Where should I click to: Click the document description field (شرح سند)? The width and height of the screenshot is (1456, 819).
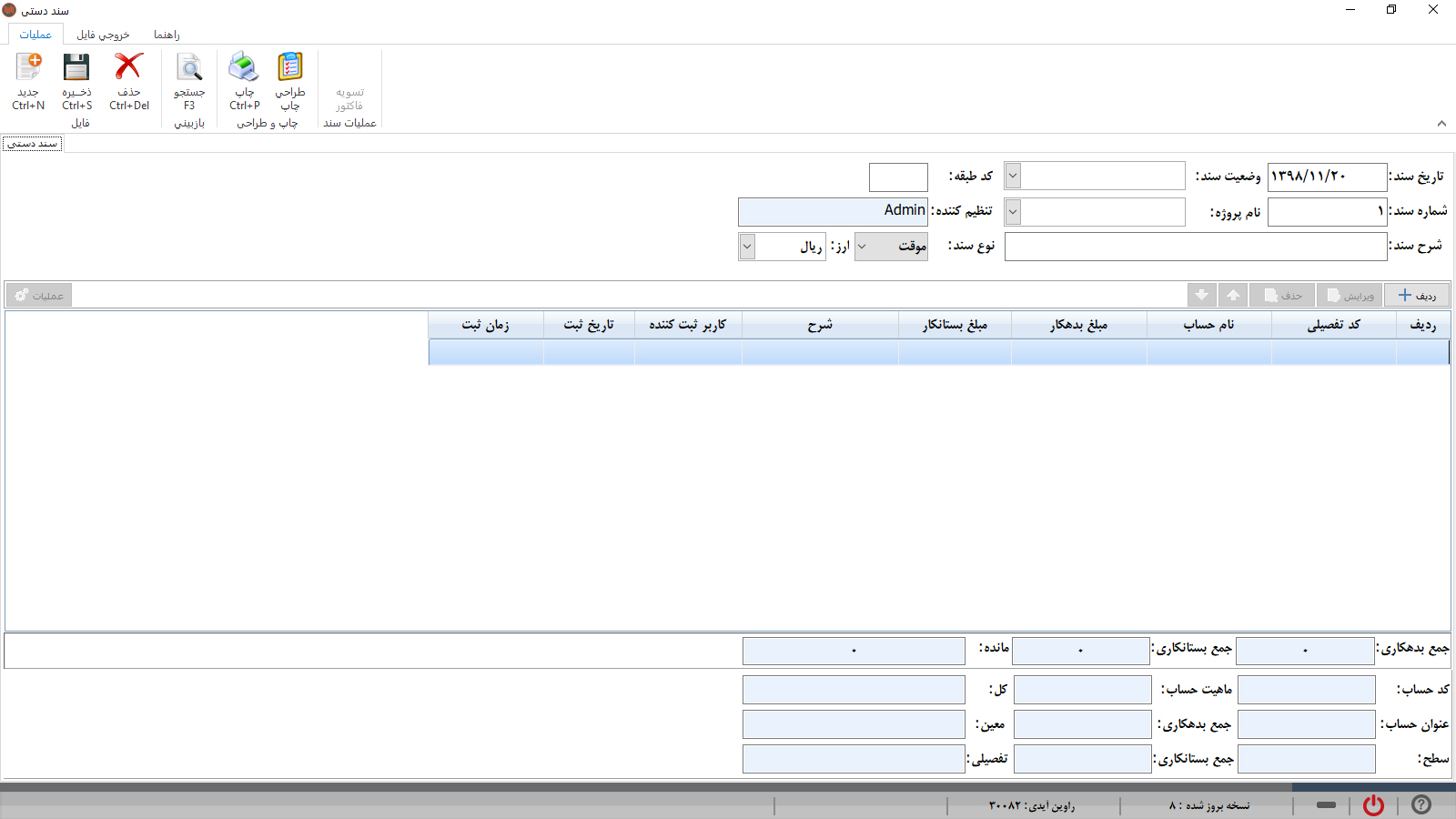tap(1195, 247)
